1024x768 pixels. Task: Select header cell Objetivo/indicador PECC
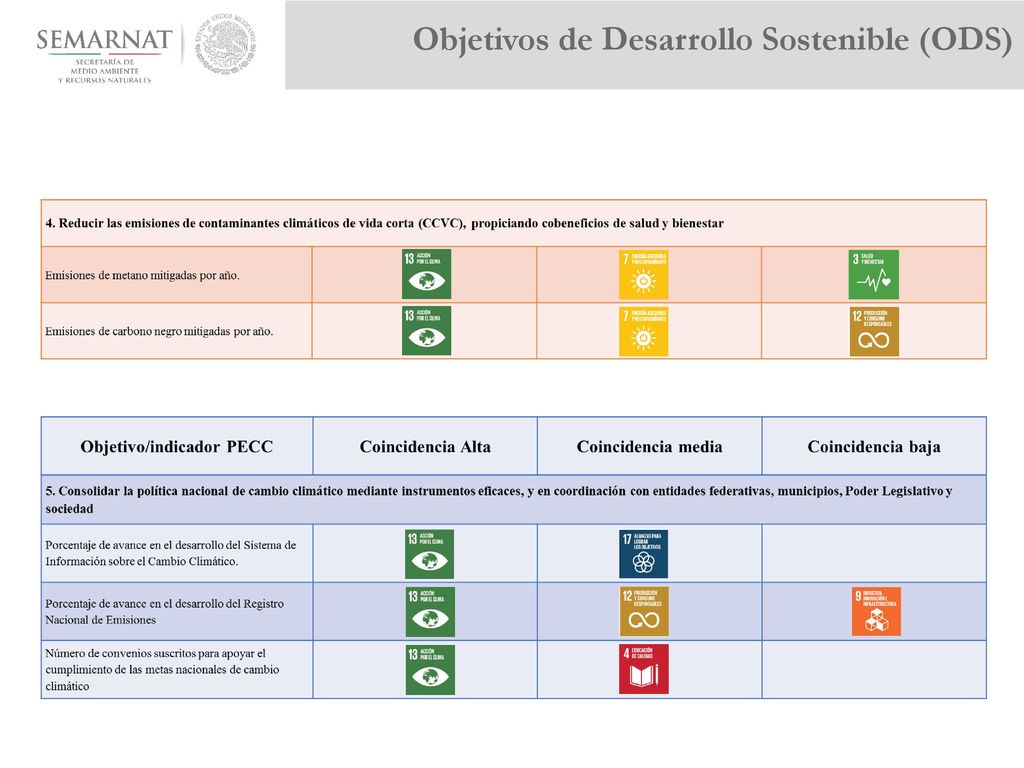pyautogui.click(x=176, y=447)
